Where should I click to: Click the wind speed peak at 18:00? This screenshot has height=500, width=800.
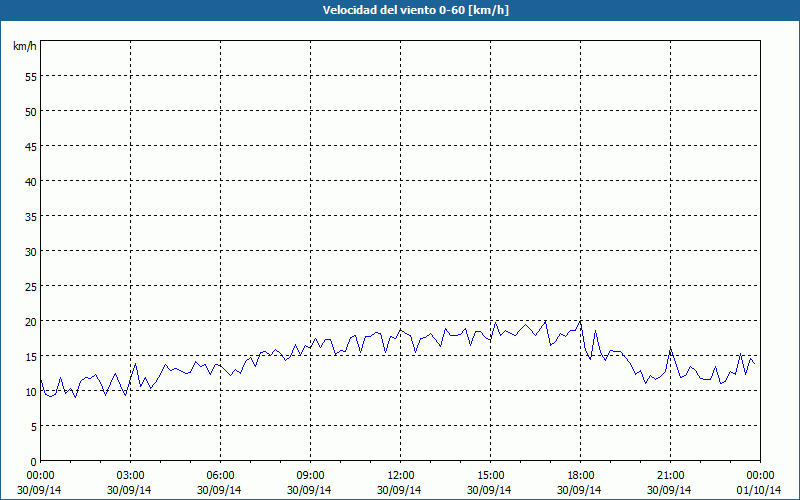point(580,321)
